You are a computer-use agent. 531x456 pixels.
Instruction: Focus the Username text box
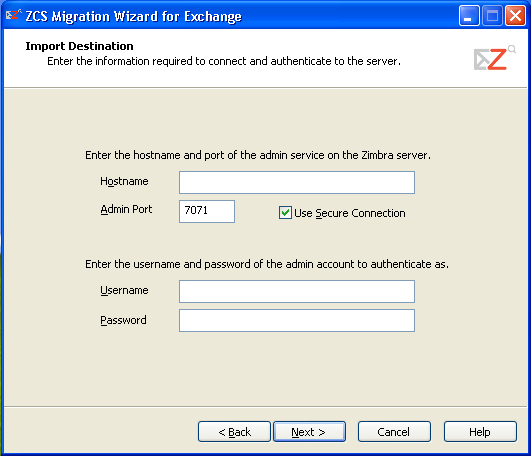point(297,291)
